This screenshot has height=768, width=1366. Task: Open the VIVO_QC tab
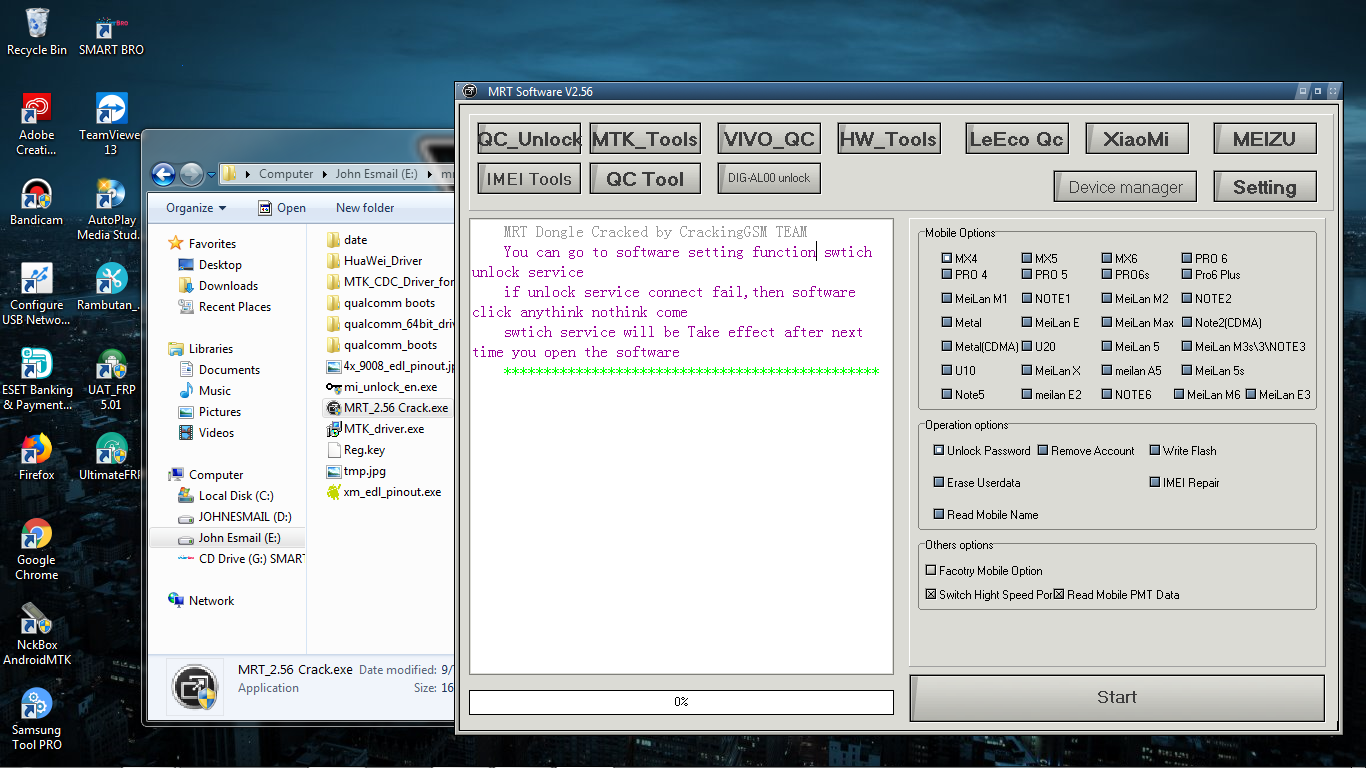coord(770,139)
